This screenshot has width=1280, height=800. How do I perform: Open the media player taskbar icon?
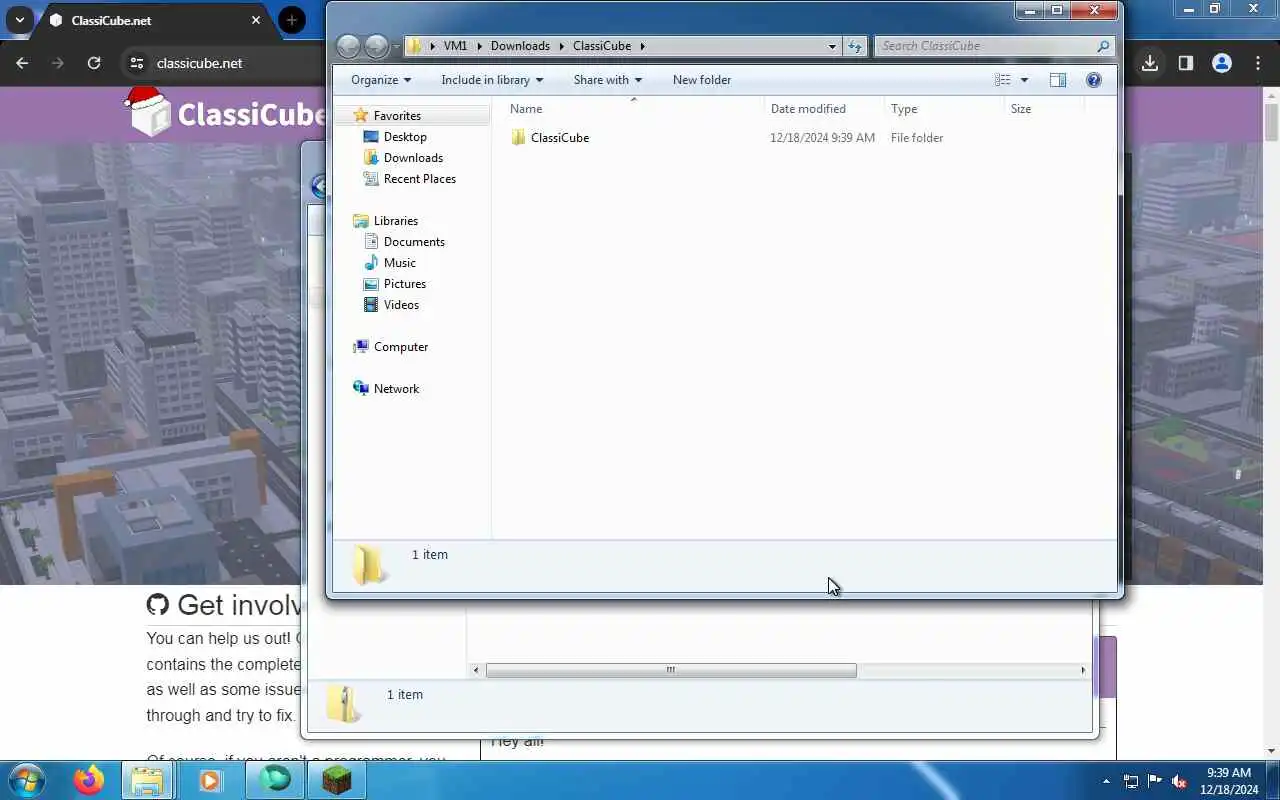point(210,780)
